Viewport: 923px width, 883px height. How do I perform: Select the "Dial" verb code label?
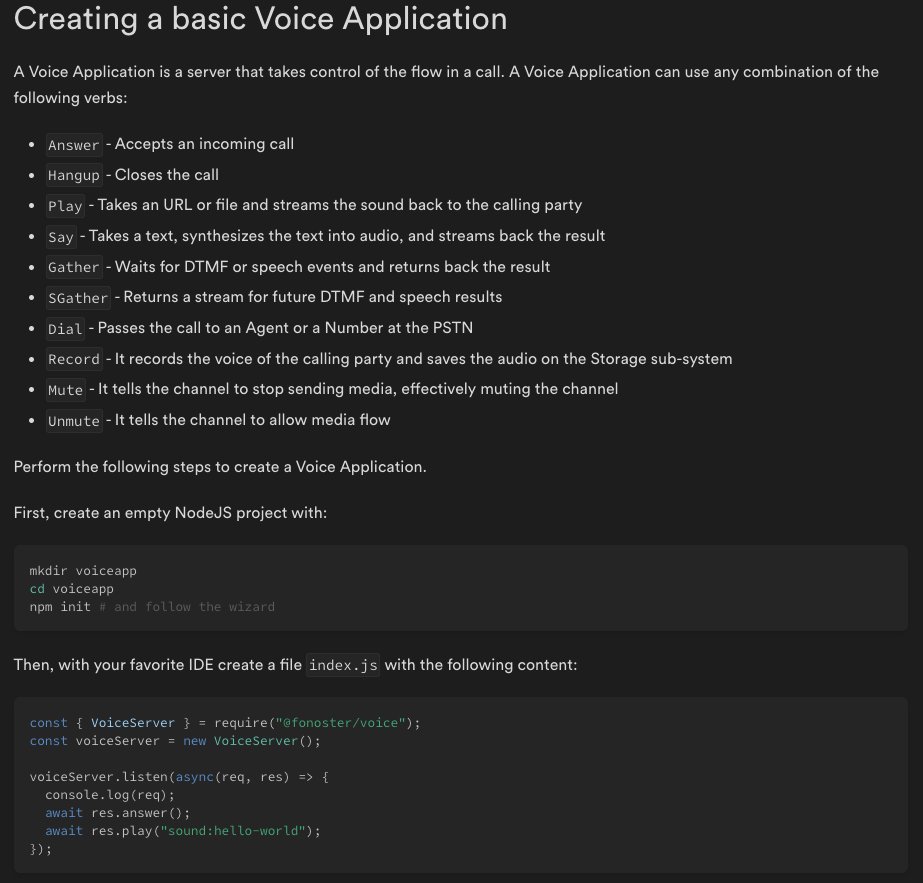[x=65, y=328]
